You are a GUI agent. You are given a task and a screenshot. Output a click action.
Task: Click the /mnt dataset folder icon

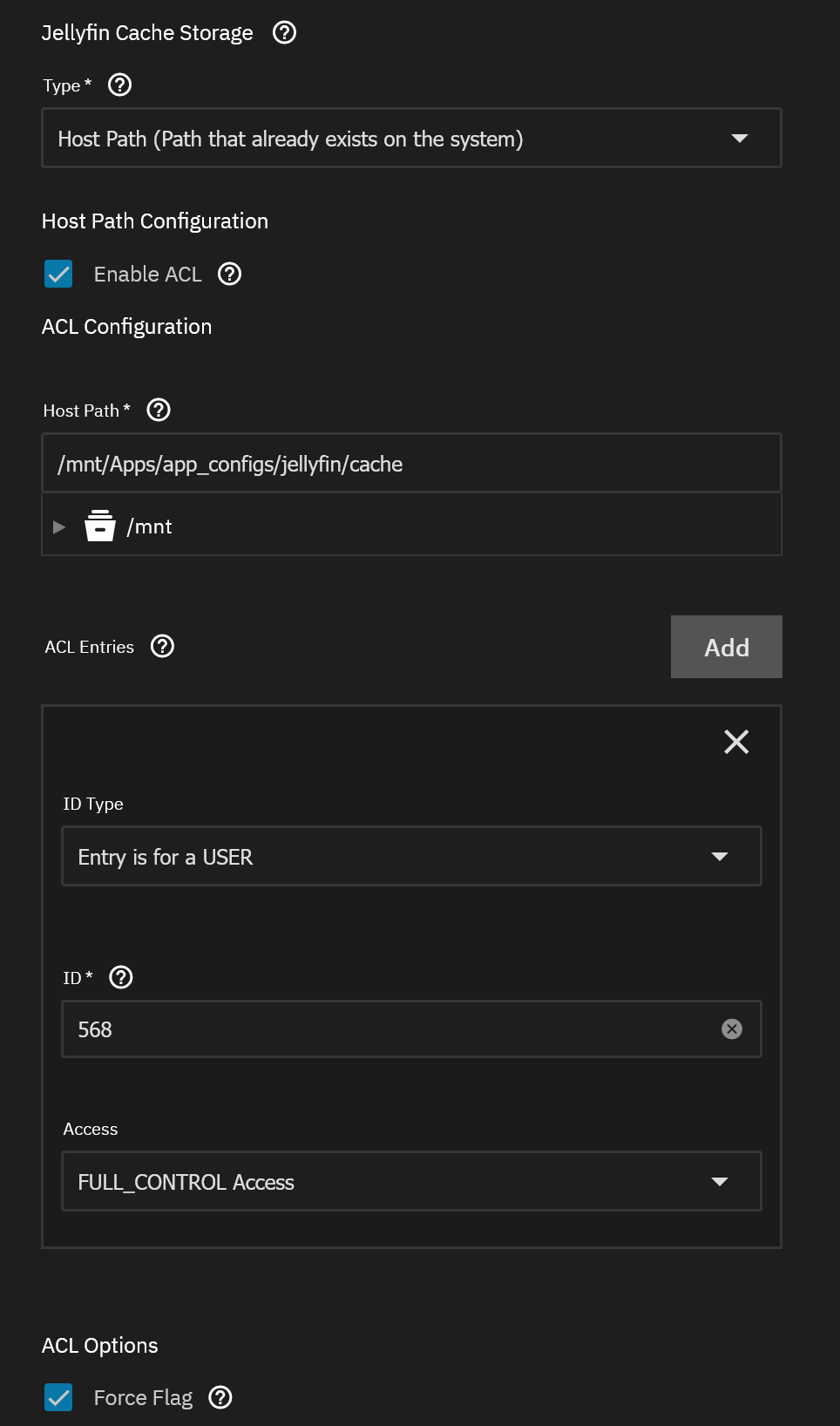pos(100,526)
